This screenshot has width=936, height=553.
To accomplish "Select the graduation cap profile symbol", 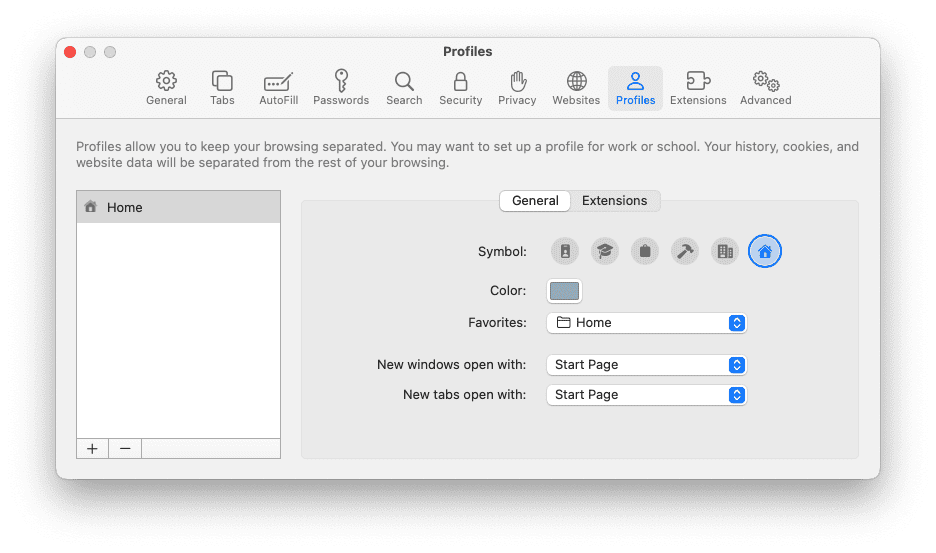I will coord(605,251).
